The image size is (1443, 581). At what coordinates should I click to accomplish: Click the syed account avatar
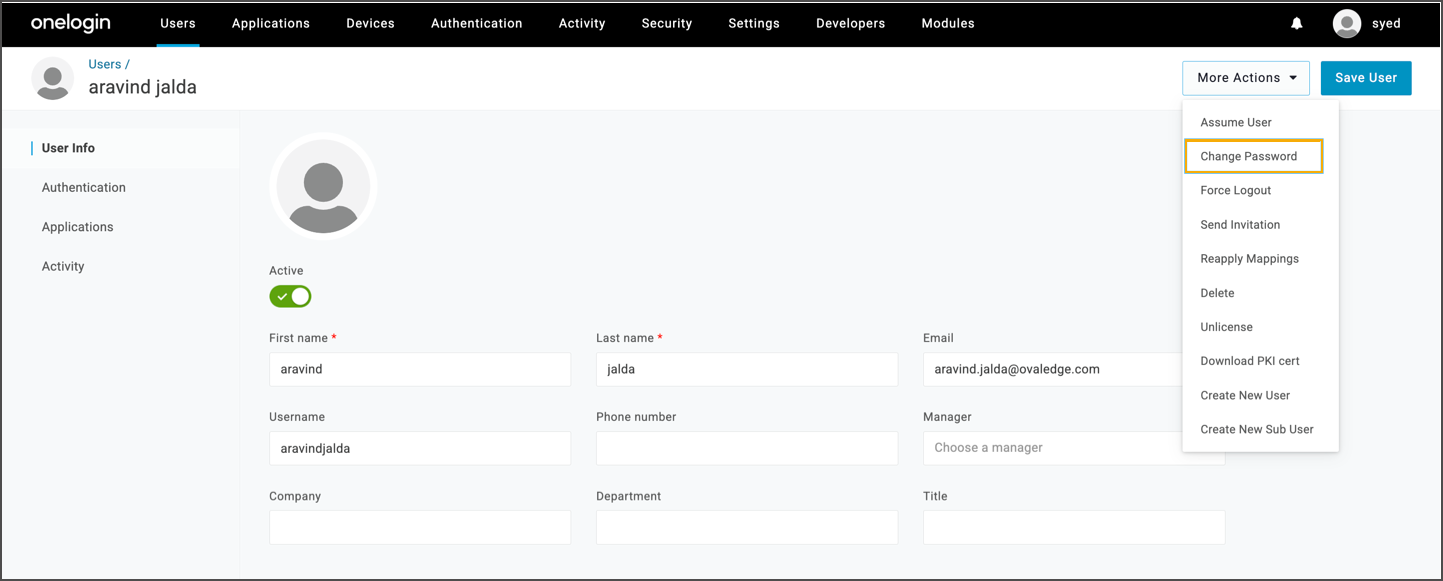tap(1347, 23)
